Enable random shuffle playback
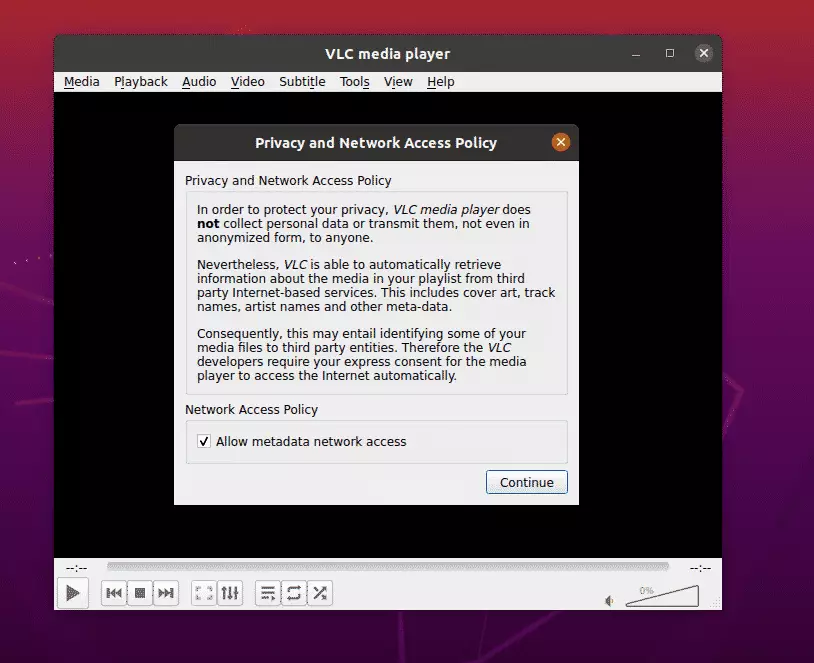The image size is (814, 663). point(320,592)
